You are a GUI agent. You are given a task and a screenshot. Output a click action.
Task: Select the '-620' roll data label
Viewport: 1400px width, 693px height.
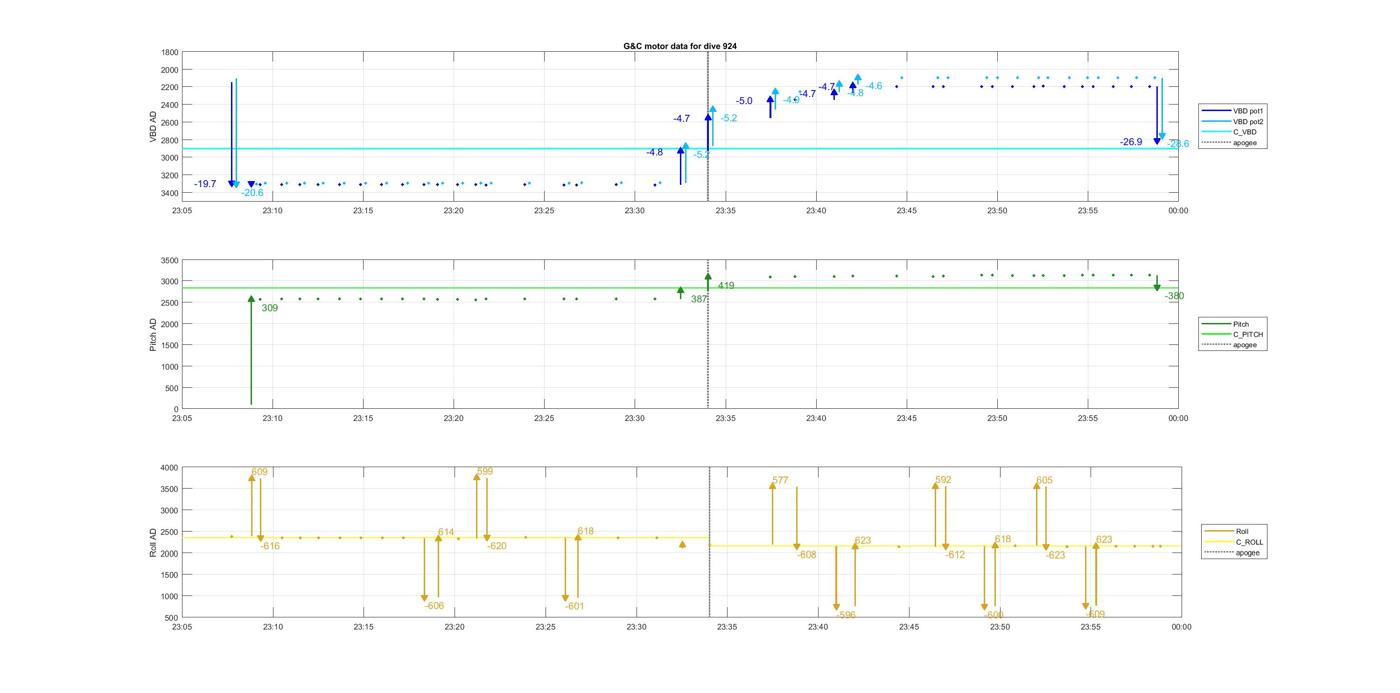click(497, 546)
